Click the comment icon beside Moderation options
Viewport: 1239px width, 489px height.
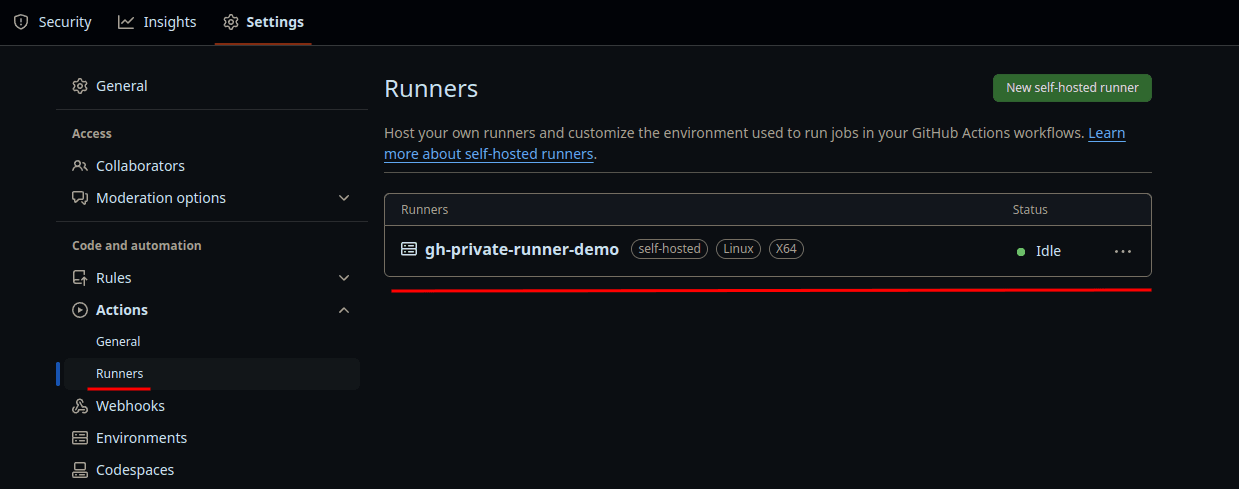80,198
